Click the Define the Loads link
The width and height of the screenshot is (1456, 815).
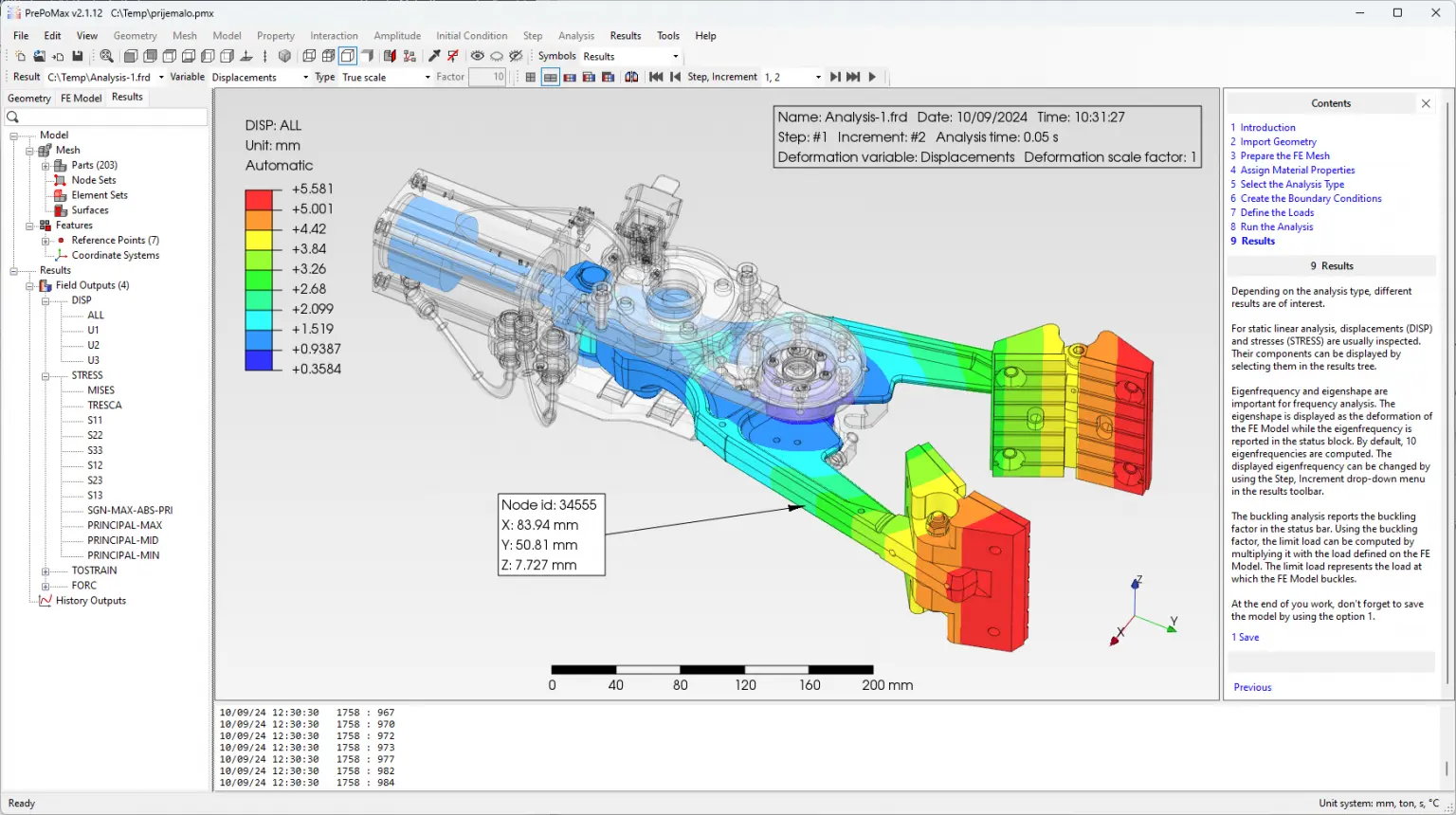click(1277, 213)
